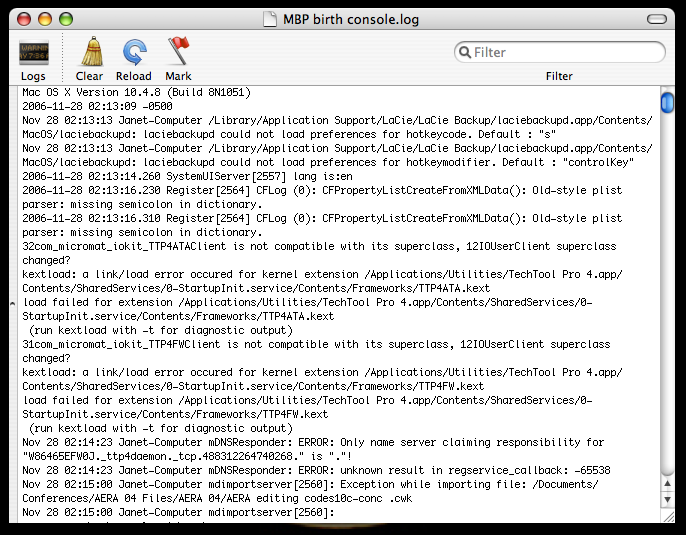
Task: Toggle toolbar with the pill button
Action: (x=657, y=19)
